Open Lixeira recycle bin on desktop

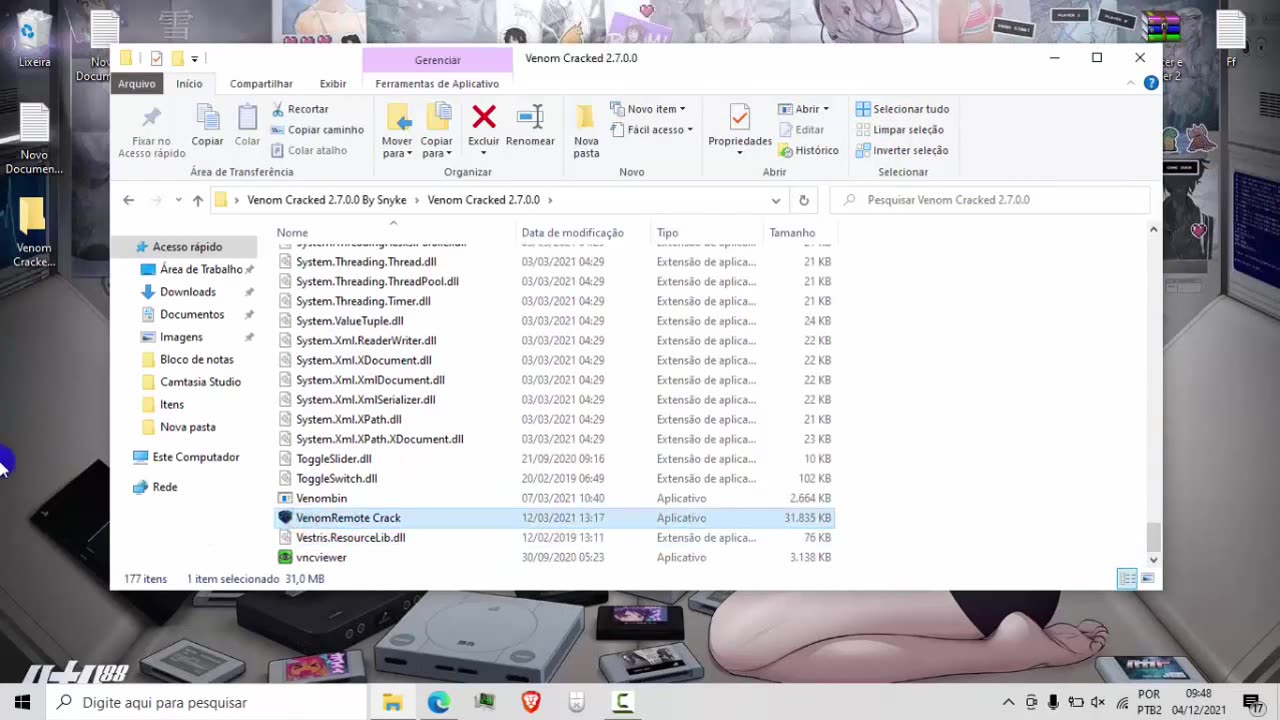[x=34, y=40]
